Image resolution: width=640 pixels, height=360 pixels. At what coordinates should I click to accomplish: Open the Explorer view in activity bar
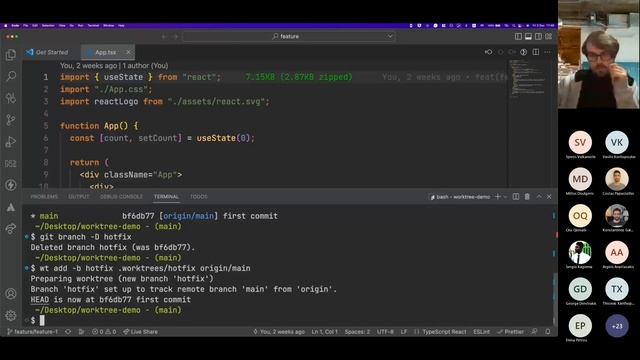pos(11,55)
